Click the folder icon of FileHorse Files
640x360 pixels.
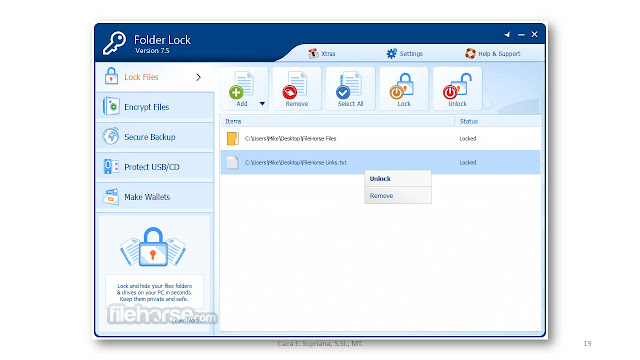(x=233, y=138)
